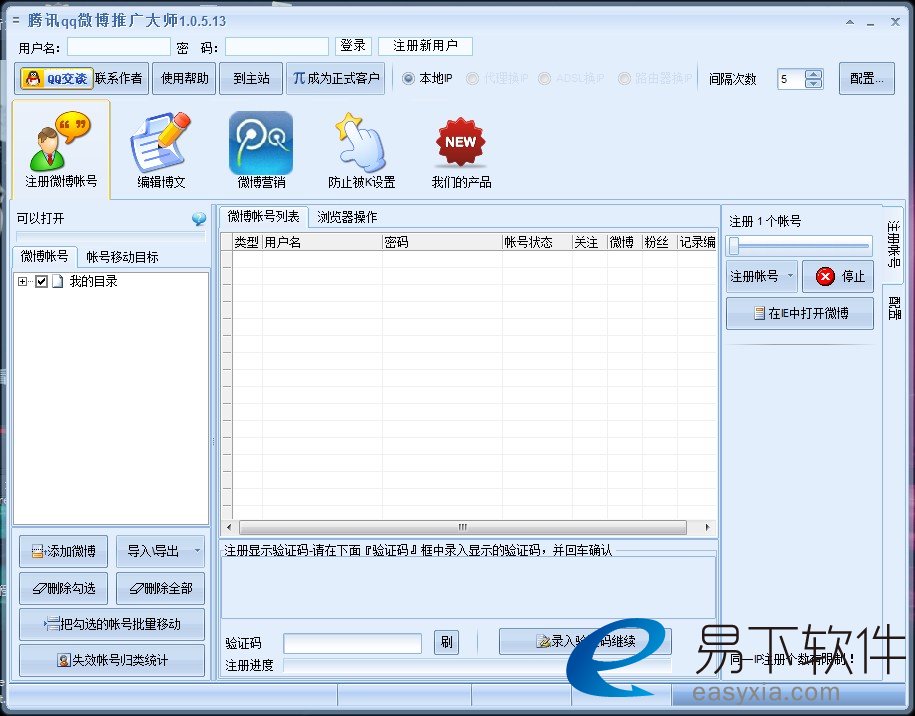The image size is (915, 716).
Task: Click the 删除全部 button
Action: [160, 588]
